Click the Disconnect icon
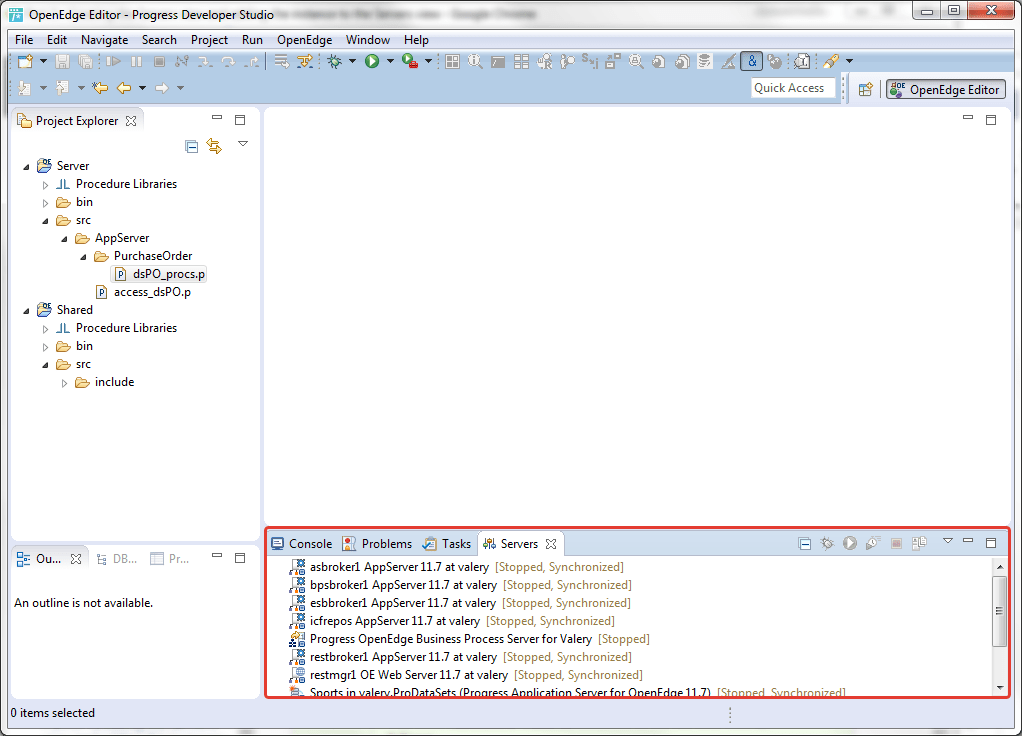 coord(182,61)
